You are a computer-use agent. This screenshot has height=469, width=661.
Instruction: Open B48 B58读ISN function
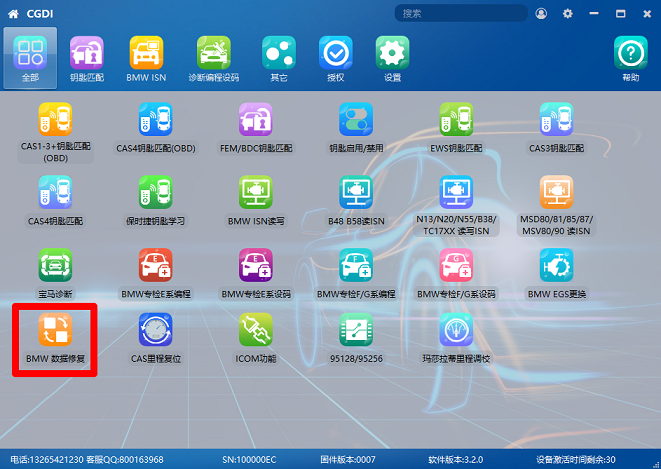pyautogui.click(x=356, y=201)
